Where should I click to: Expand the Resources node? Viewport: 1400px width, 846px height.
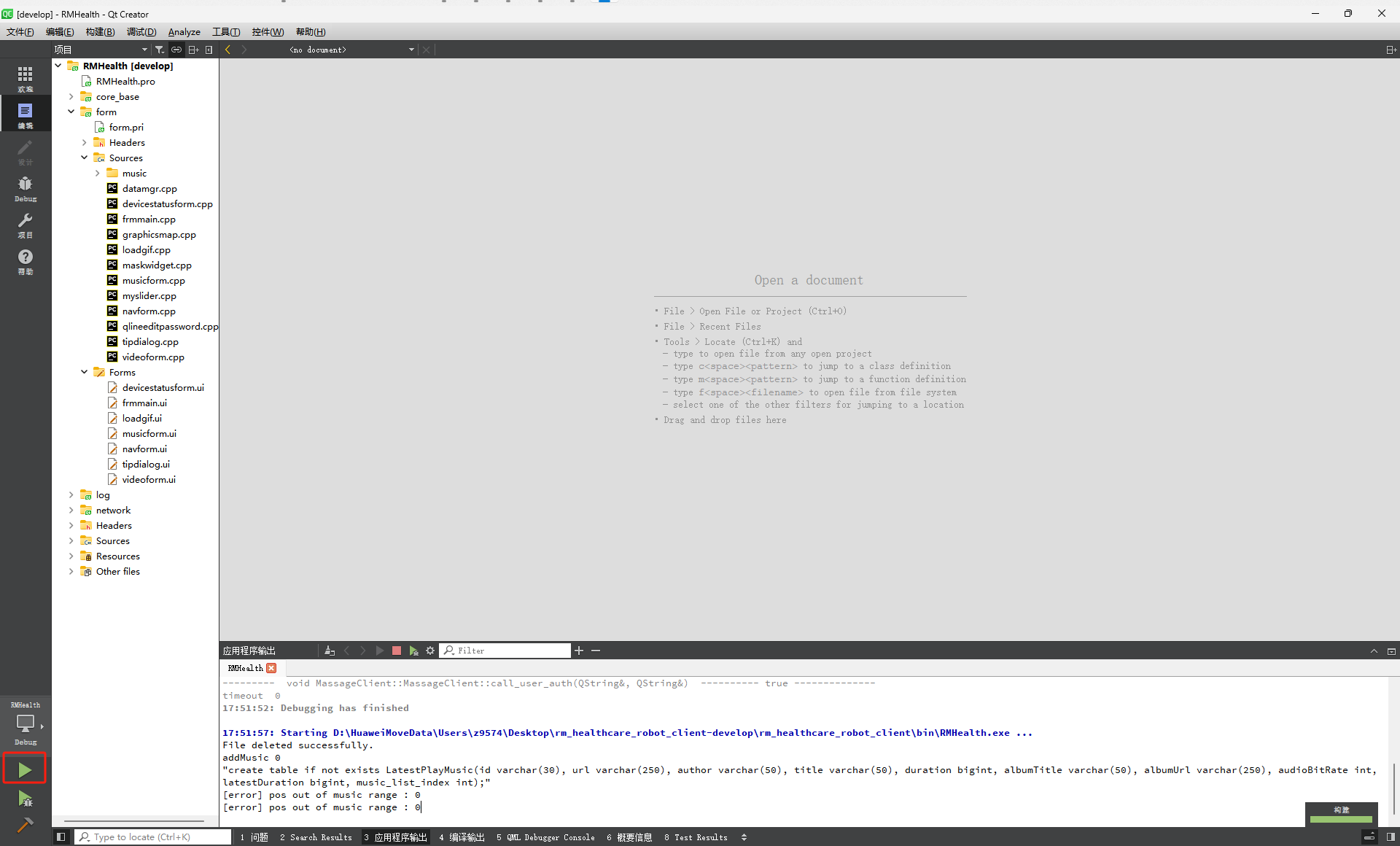click(71, 556)
